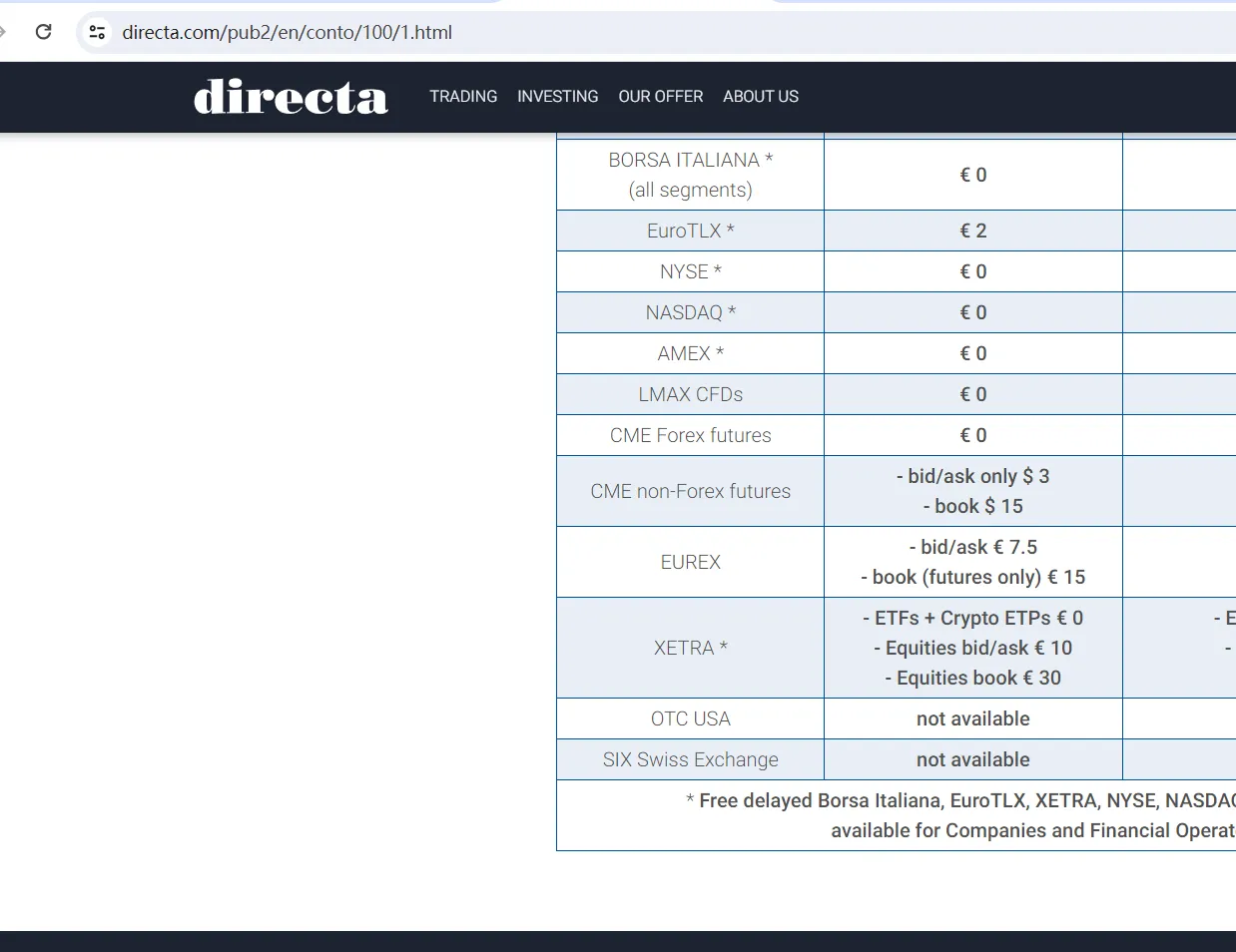Click the XETRA market cell

(690, 648)
